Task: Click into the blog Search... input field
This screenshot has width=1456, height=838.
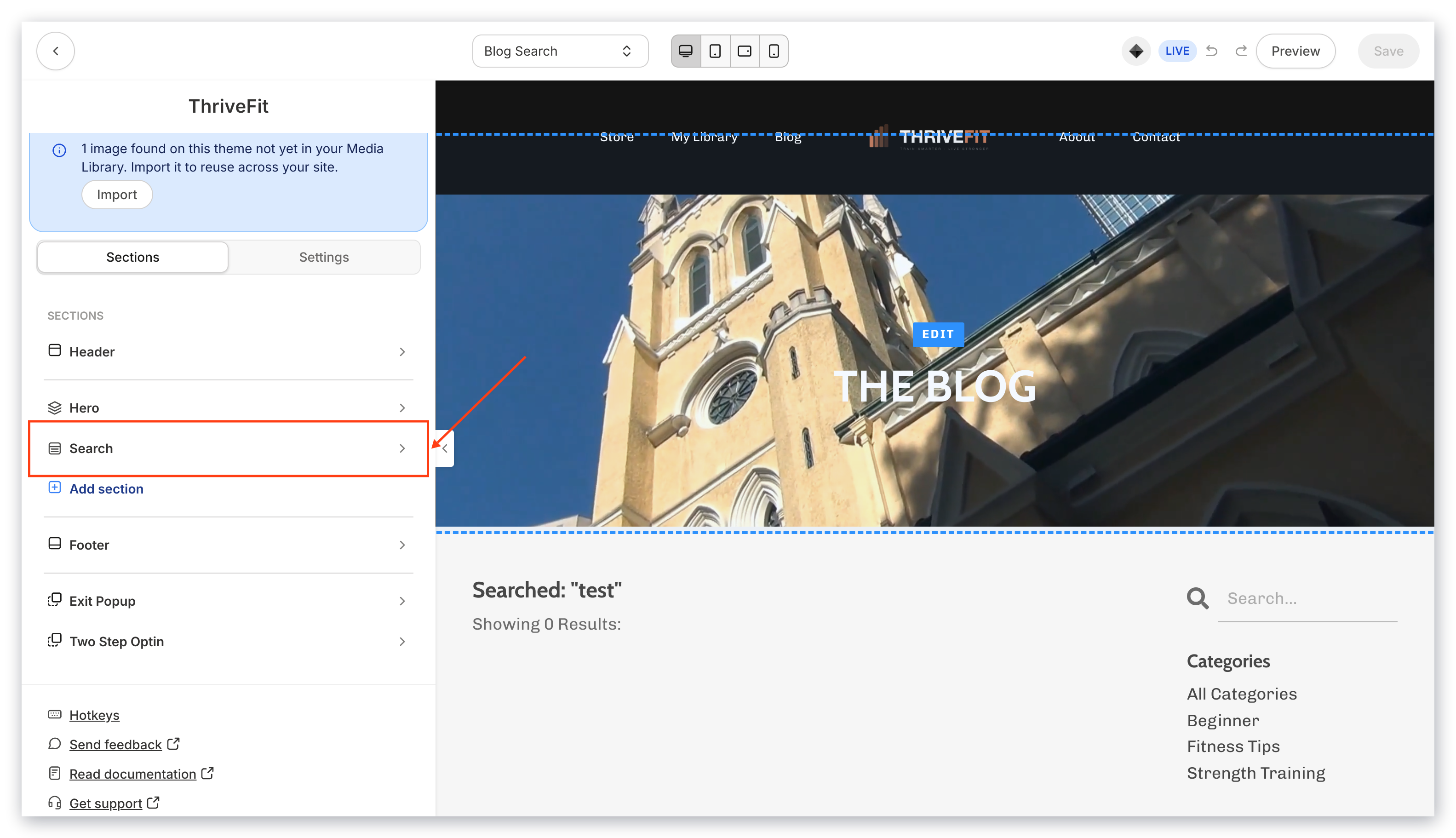Action: point(1307,598)
